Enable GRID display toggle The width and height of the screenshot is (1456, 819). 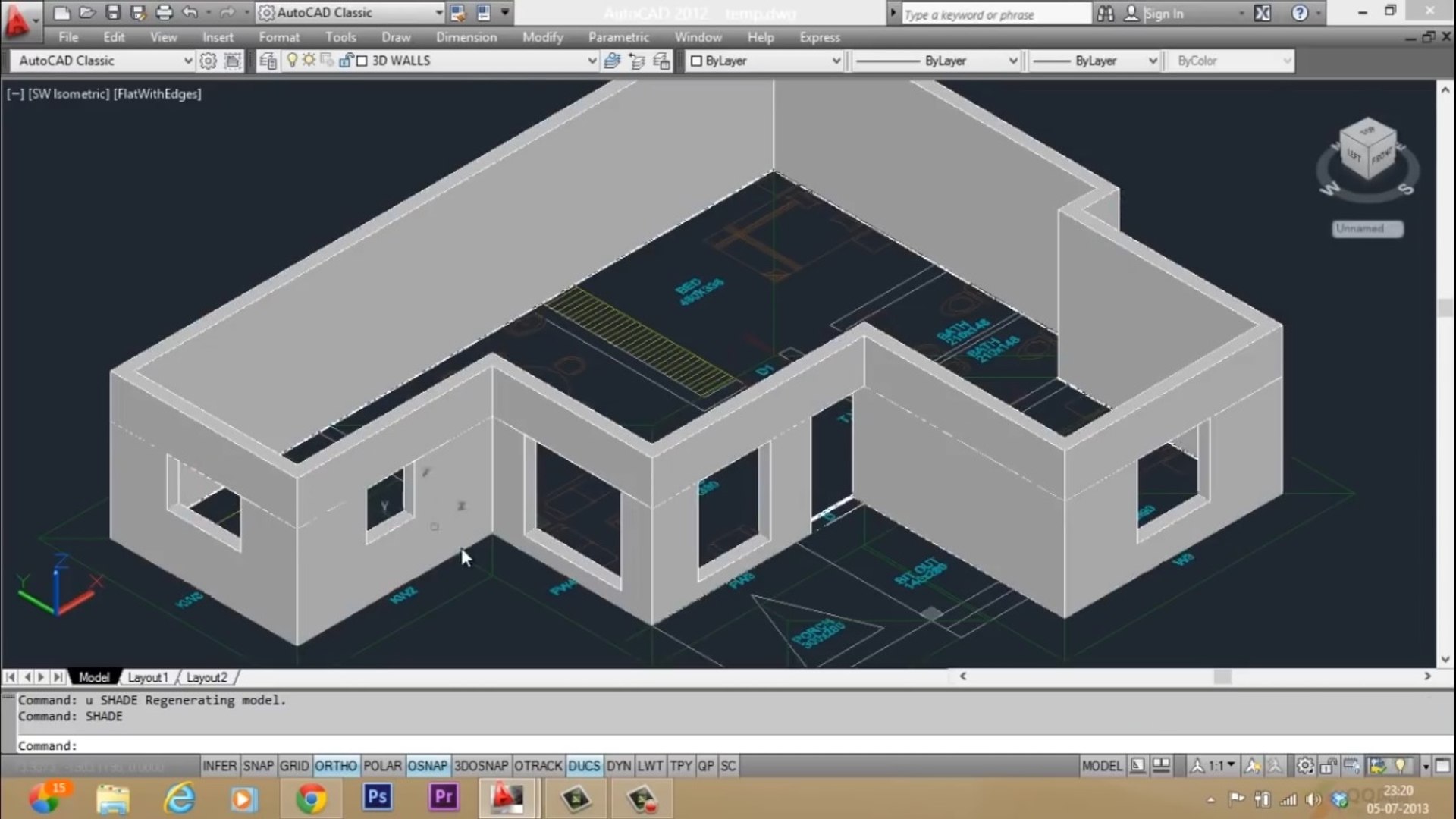[293, 766]
